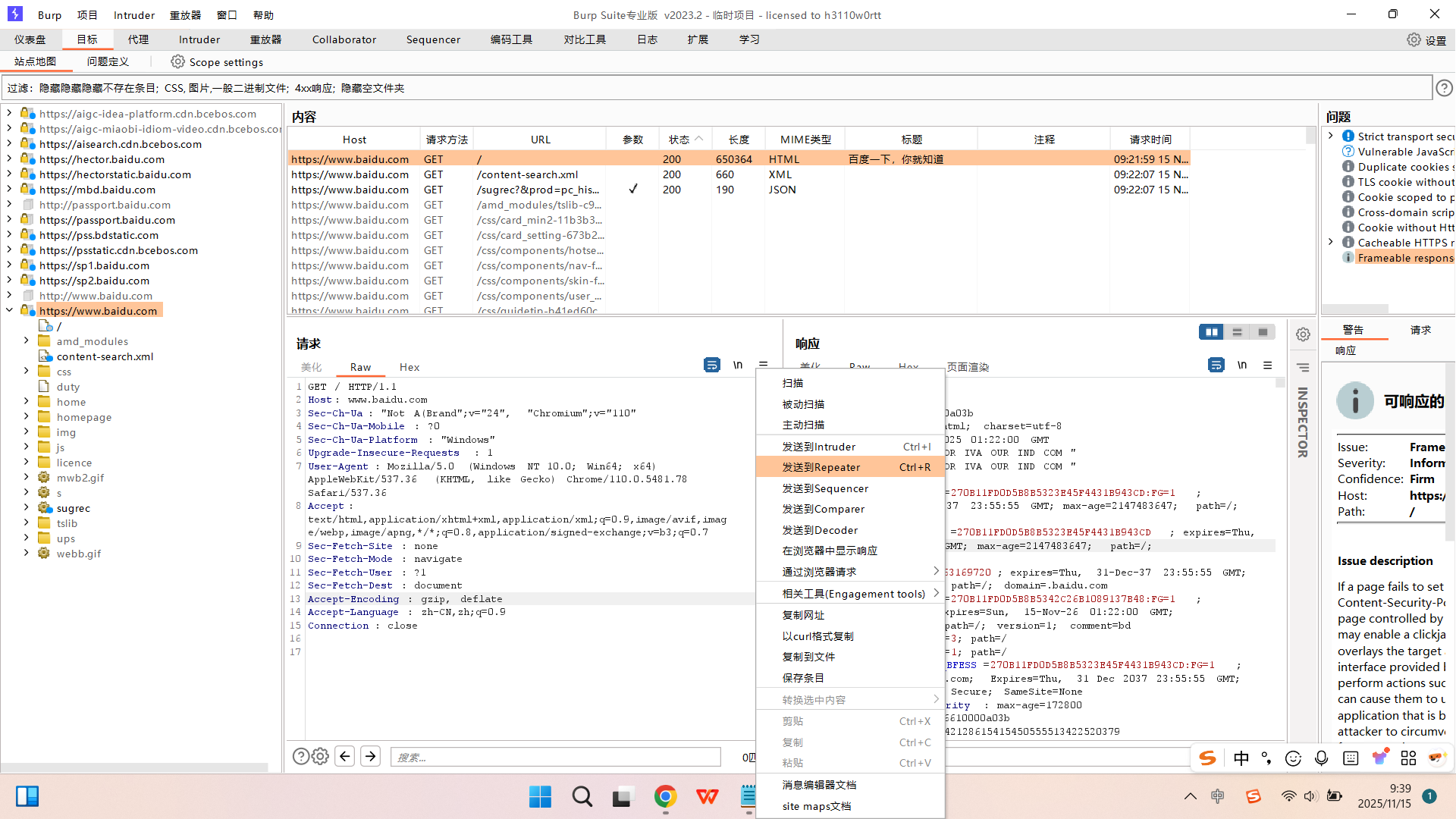Expand the amd_modules folder
The width and height of the screenshot is (1456, 819).
coord(27,341)
